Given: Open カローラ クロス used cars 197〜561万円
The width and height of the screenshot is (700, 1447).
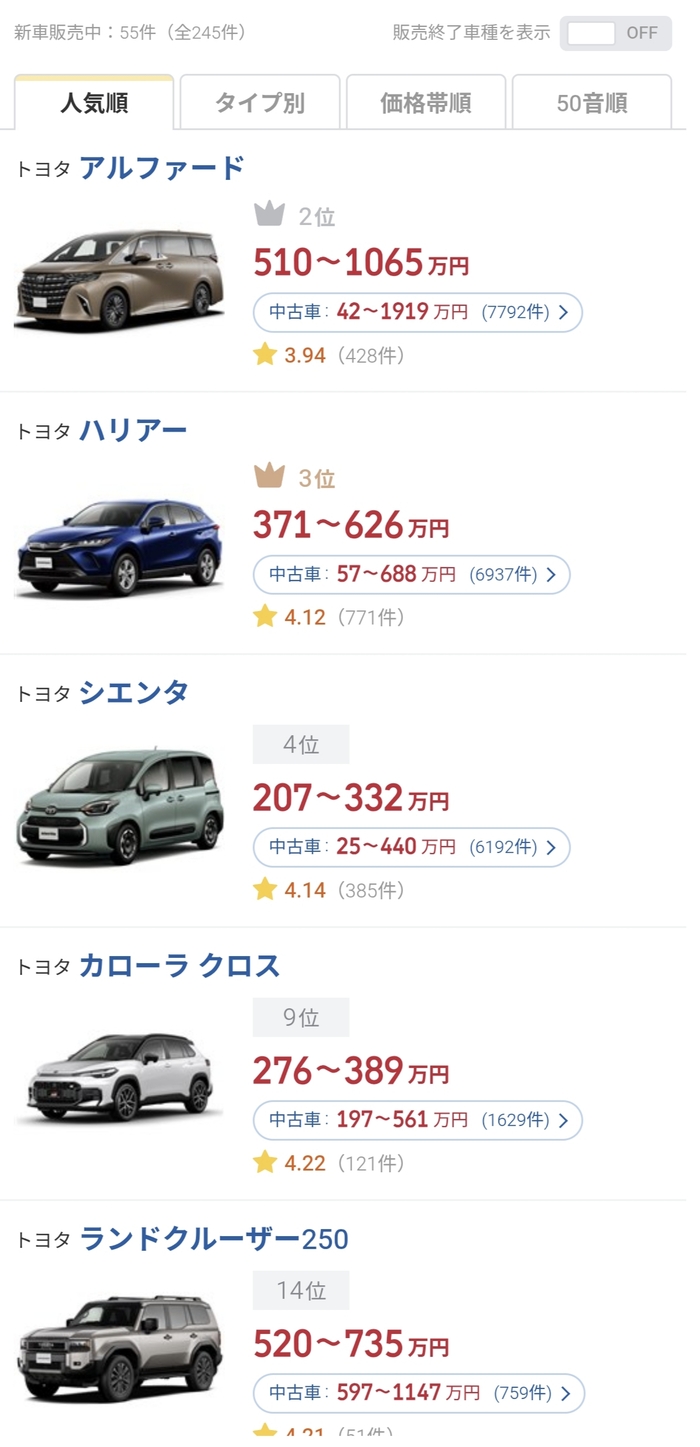Looking at the screenshot, I should point(417,1121).
